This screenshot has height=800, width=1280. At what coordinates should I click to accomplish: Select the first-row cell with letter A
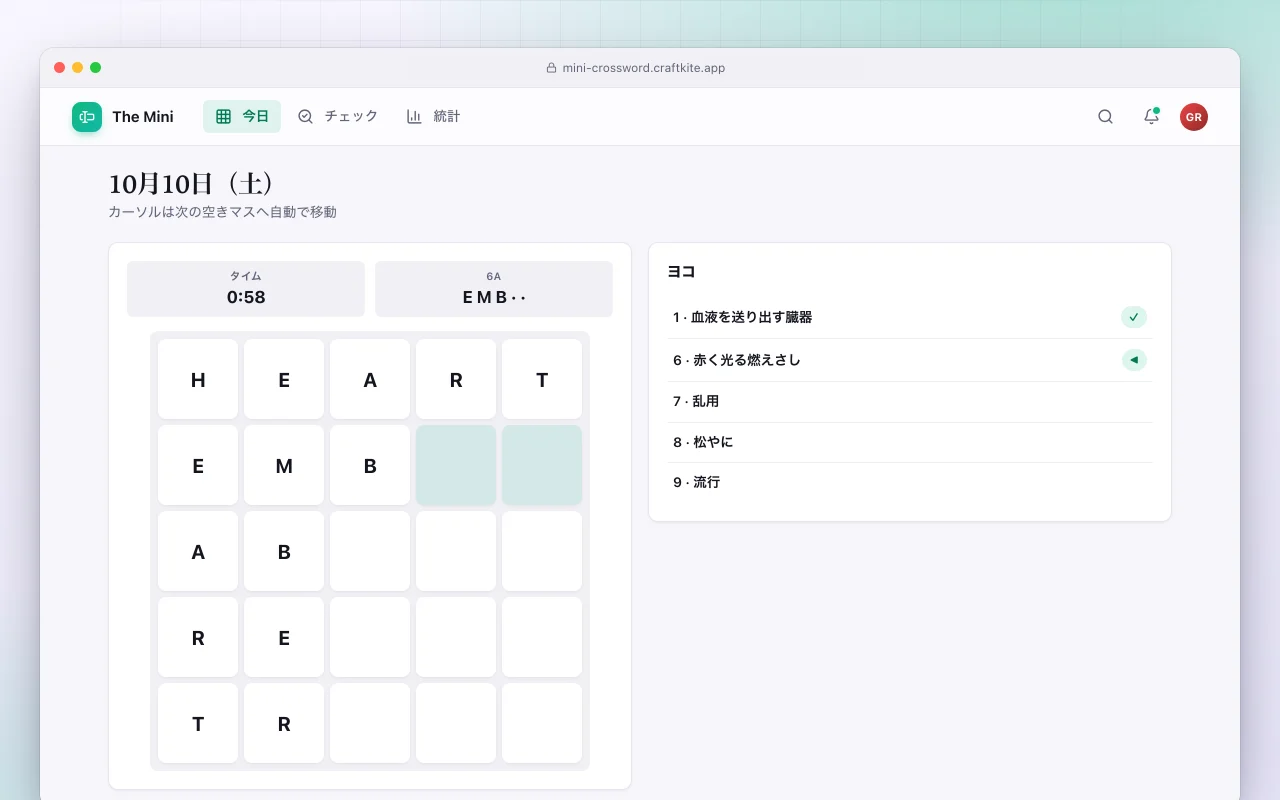click(x=370, y=379)
